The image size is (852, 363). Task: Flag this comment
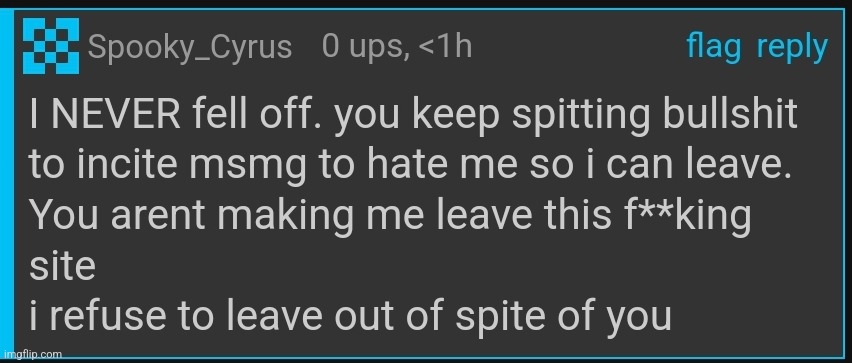click(x=713, y=47)
